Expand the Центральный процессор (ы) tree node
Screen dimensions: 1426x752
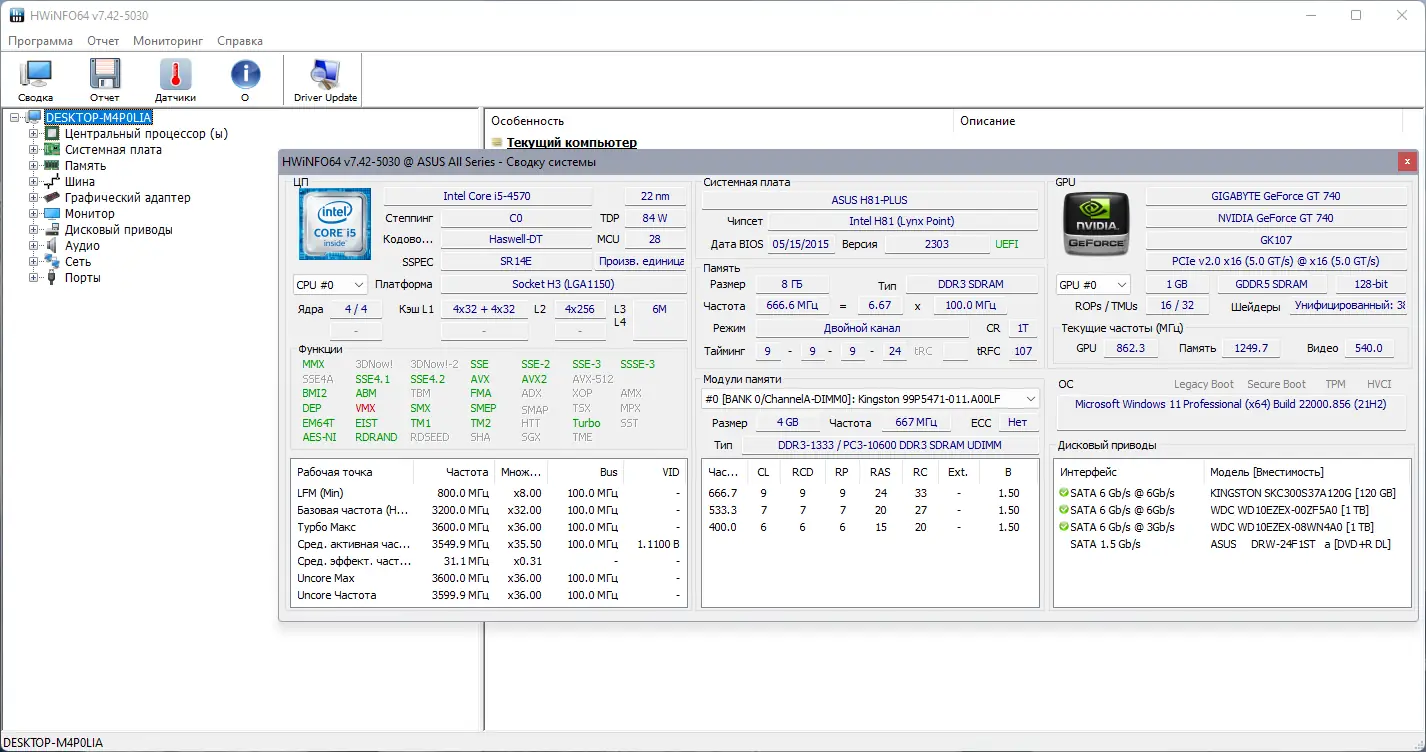pos(33,133)
